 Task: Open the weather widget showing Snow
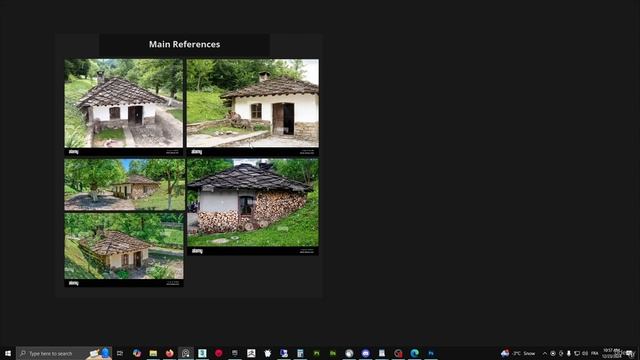(518, 353)
